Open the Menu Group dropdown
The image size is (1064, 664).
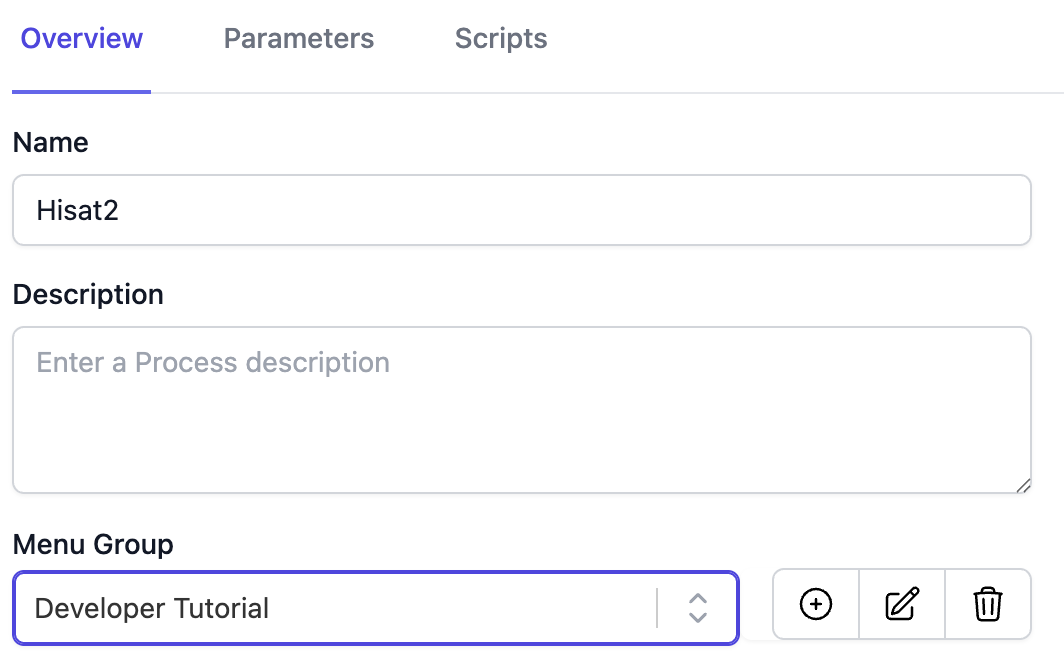pyautogui.click(x=375, y=607)
